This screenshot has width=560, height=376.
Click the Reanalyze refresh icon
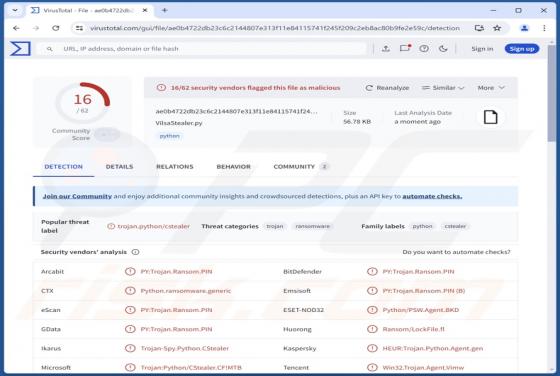coord(369,88)
